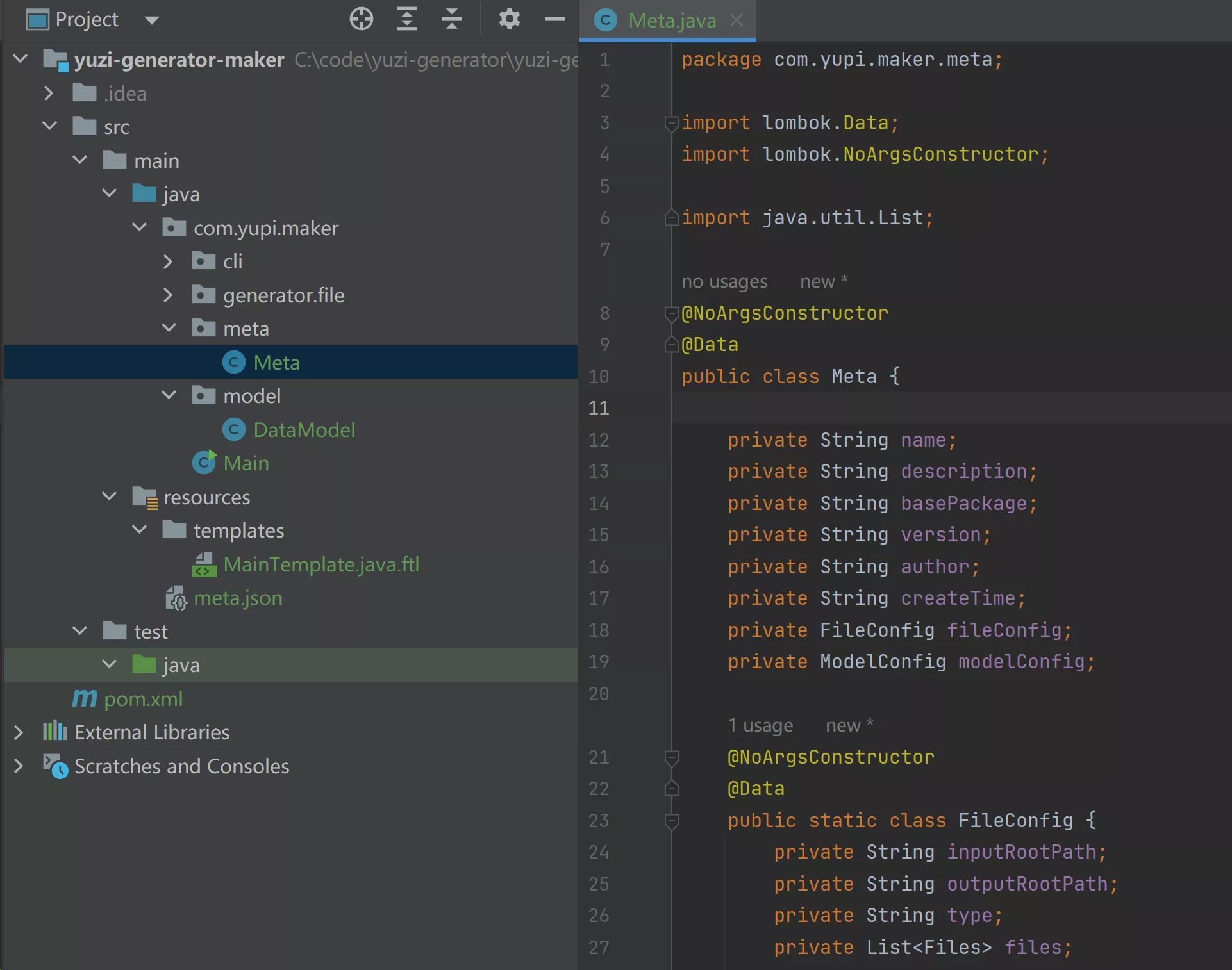
Task: Click the fold marker at line 8
Action: tap(672, 313)
